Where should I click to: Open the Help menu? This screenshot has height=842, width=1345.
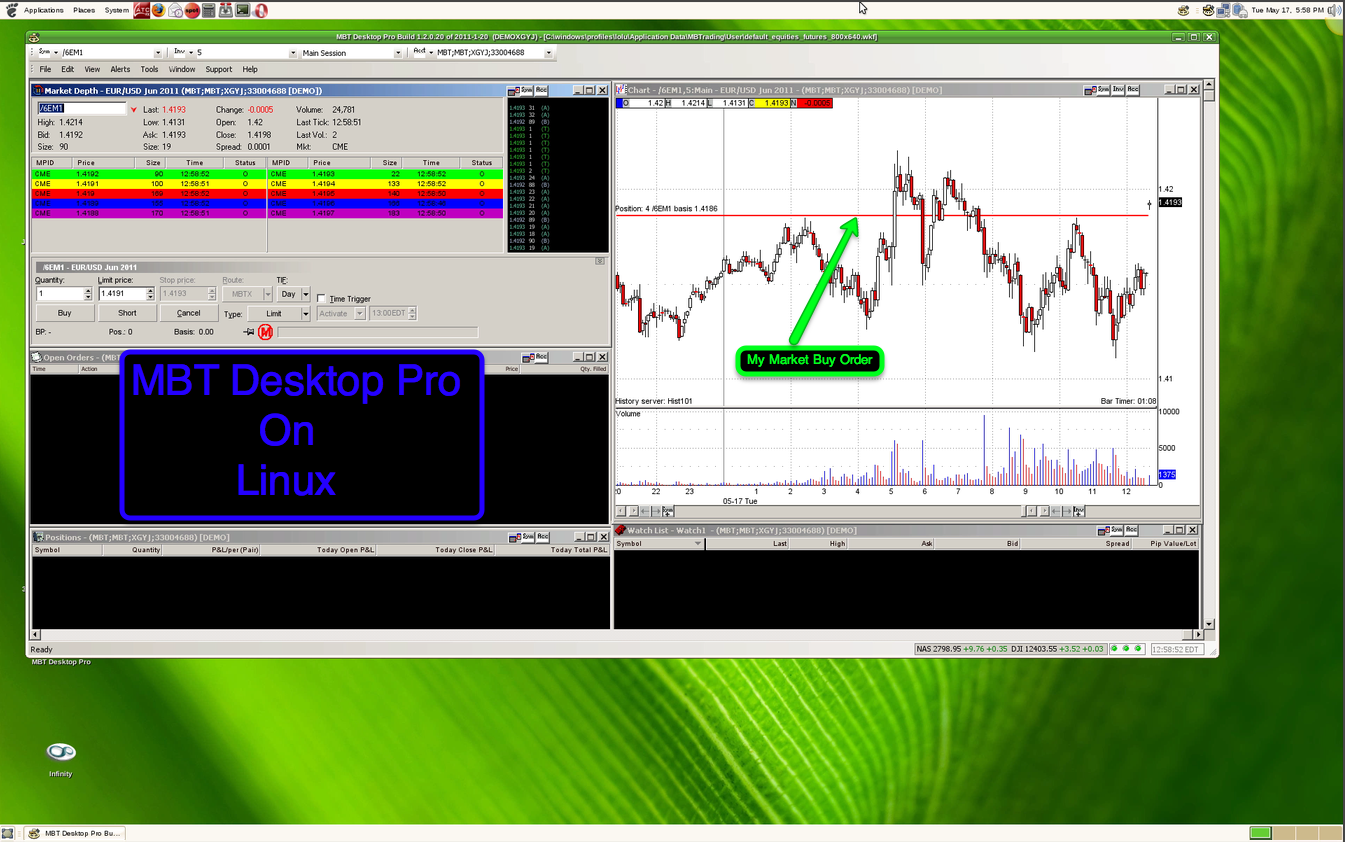[250, 70]
